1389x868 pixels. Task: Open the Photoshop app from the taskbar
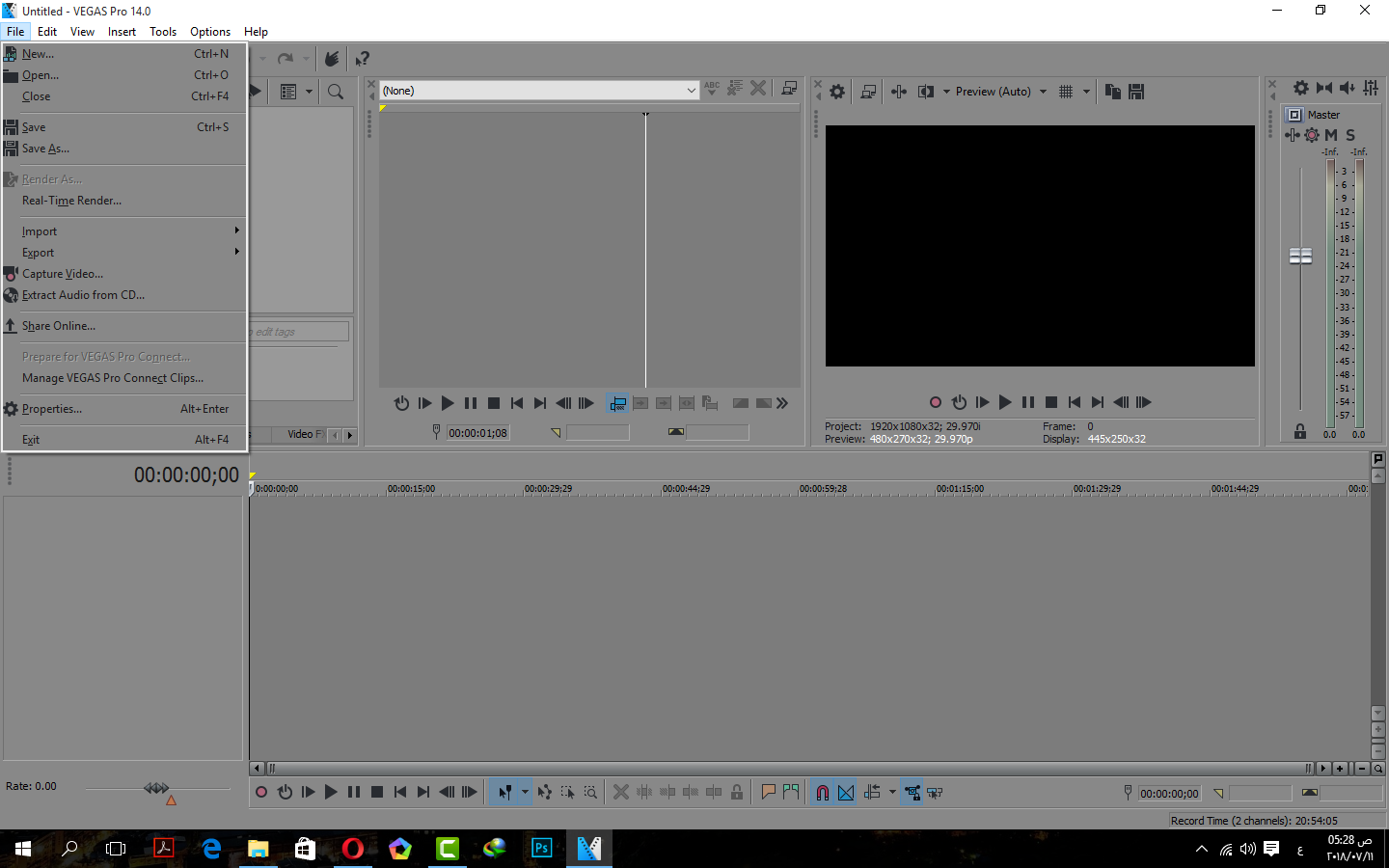541,850
